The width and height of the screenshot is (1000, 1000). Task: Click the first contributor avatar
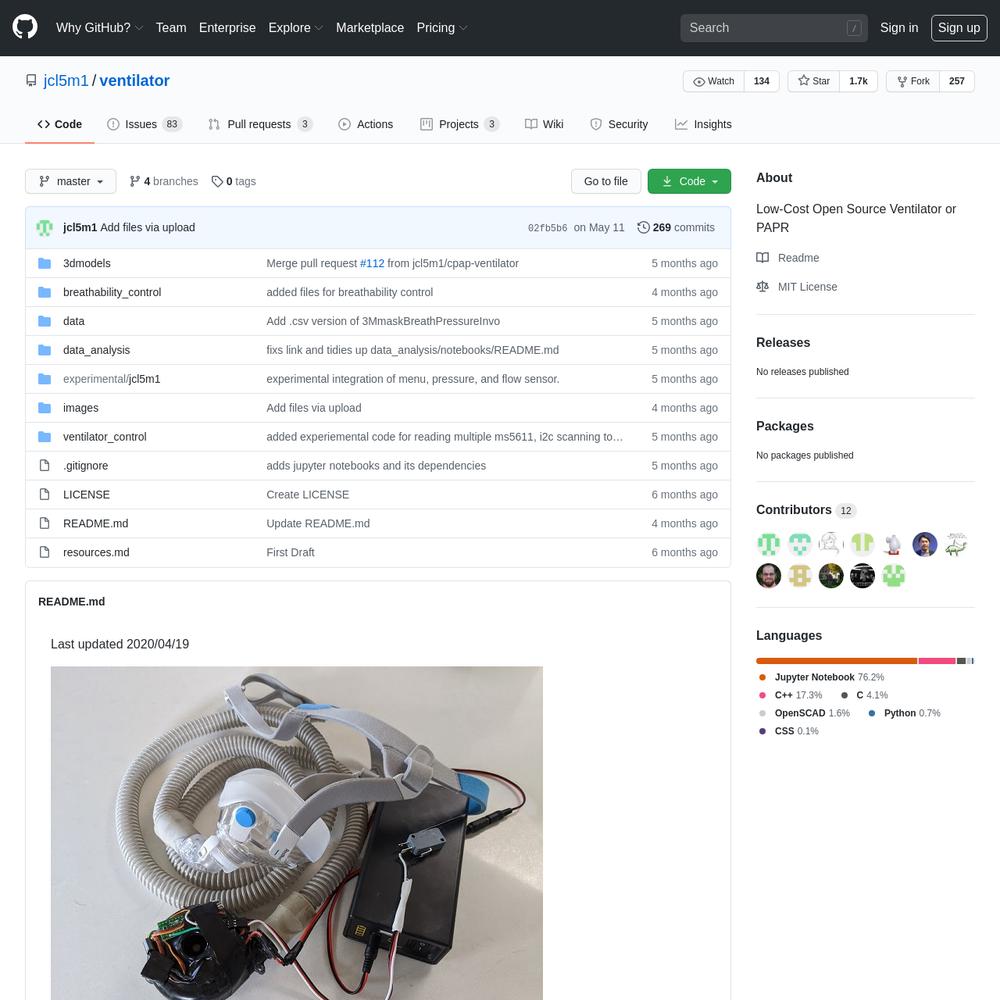tap(768, 544)
